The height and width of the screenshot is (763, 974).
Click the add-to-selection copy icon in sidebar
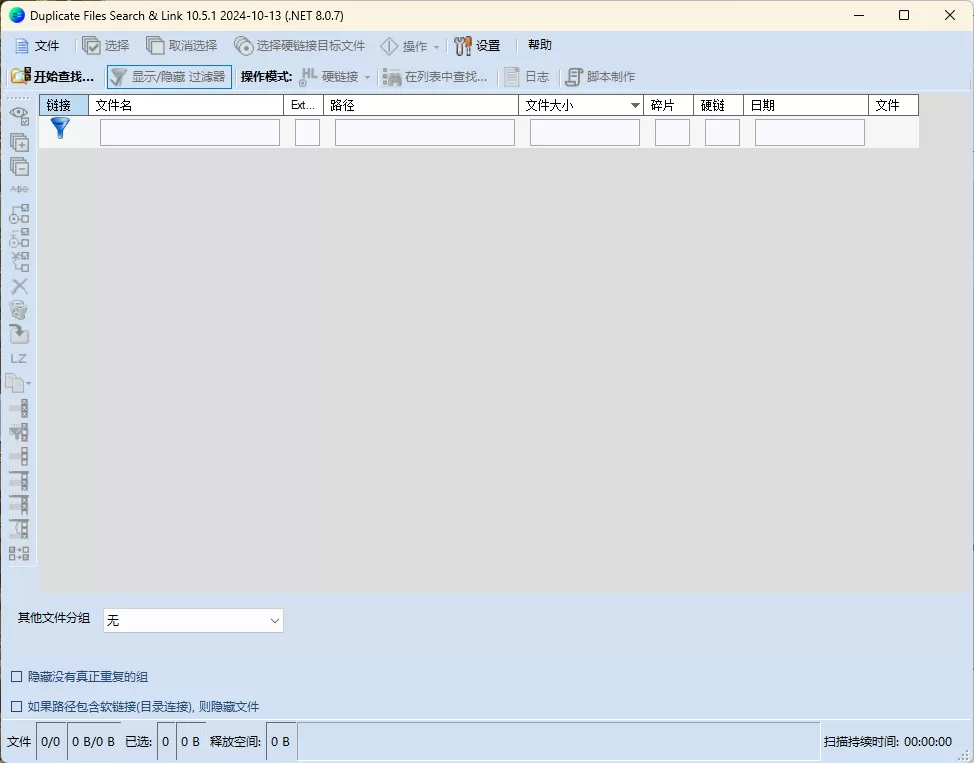coord(18,142)
